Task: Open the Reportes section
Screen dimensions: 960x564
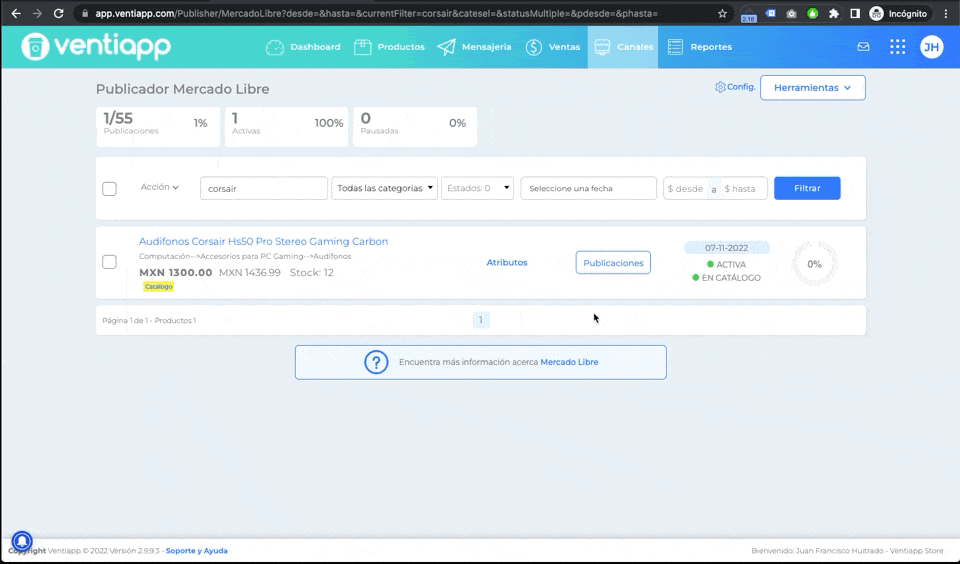Action: coord(700,47)
